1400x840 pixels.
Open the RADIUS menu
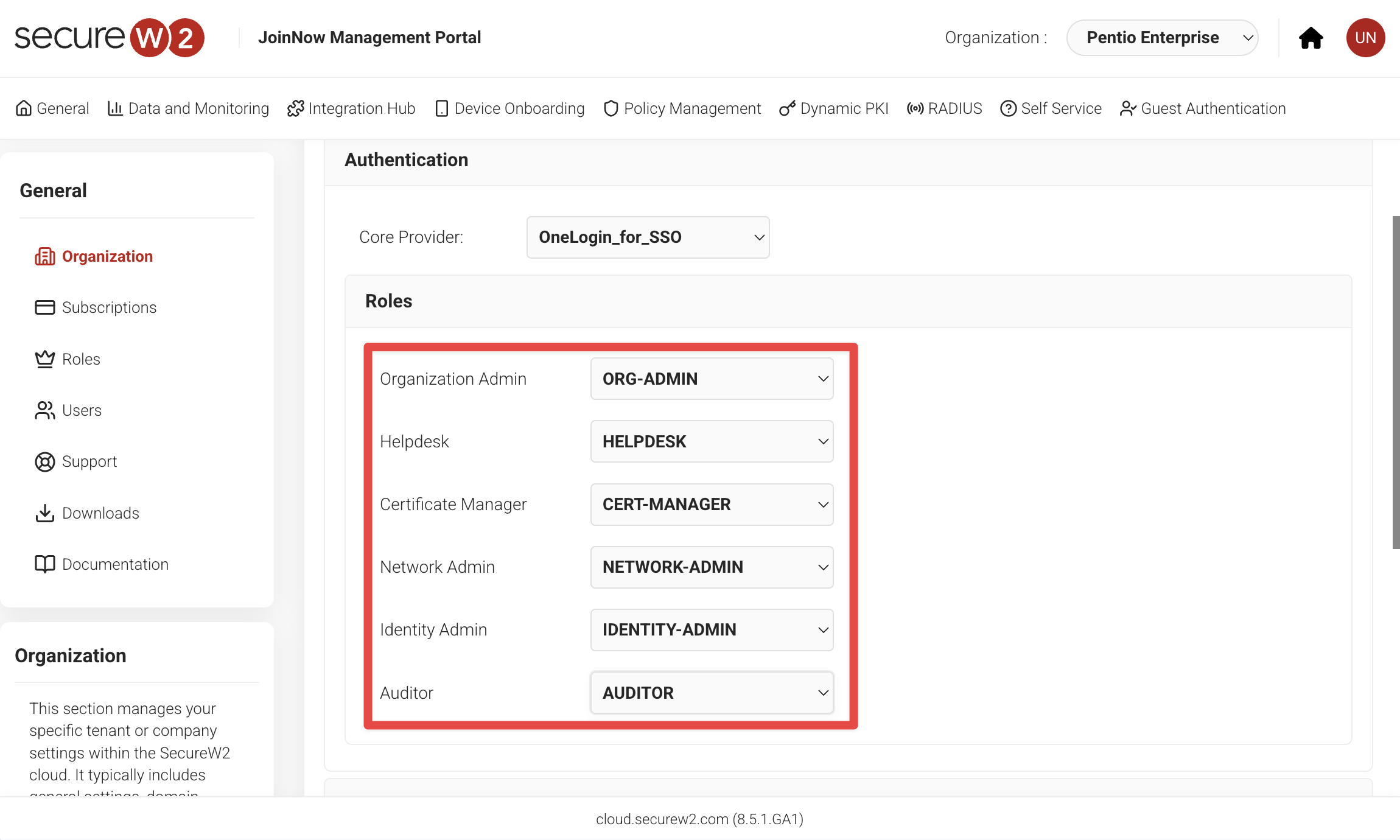945,108
